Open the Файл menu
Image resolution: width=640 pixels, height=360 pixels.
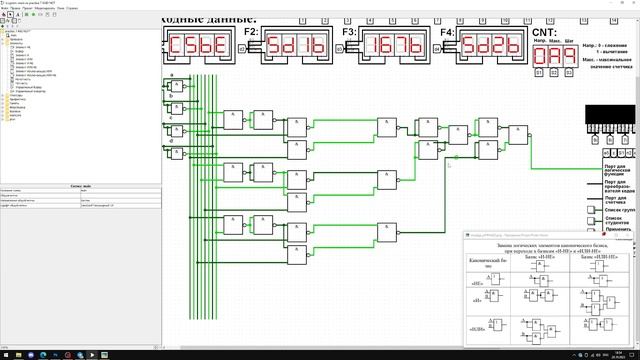[x=4, y=8]
